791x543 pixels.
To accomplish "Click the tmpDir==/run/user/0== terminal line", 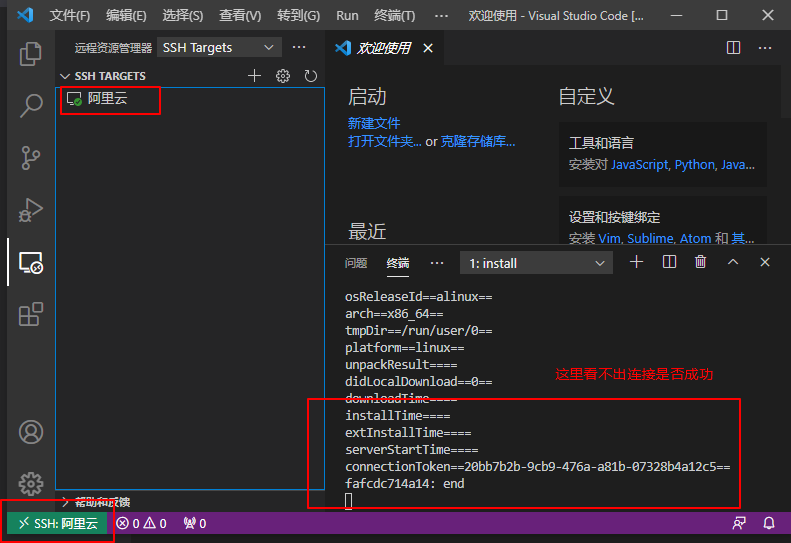I will coord(418,331).
